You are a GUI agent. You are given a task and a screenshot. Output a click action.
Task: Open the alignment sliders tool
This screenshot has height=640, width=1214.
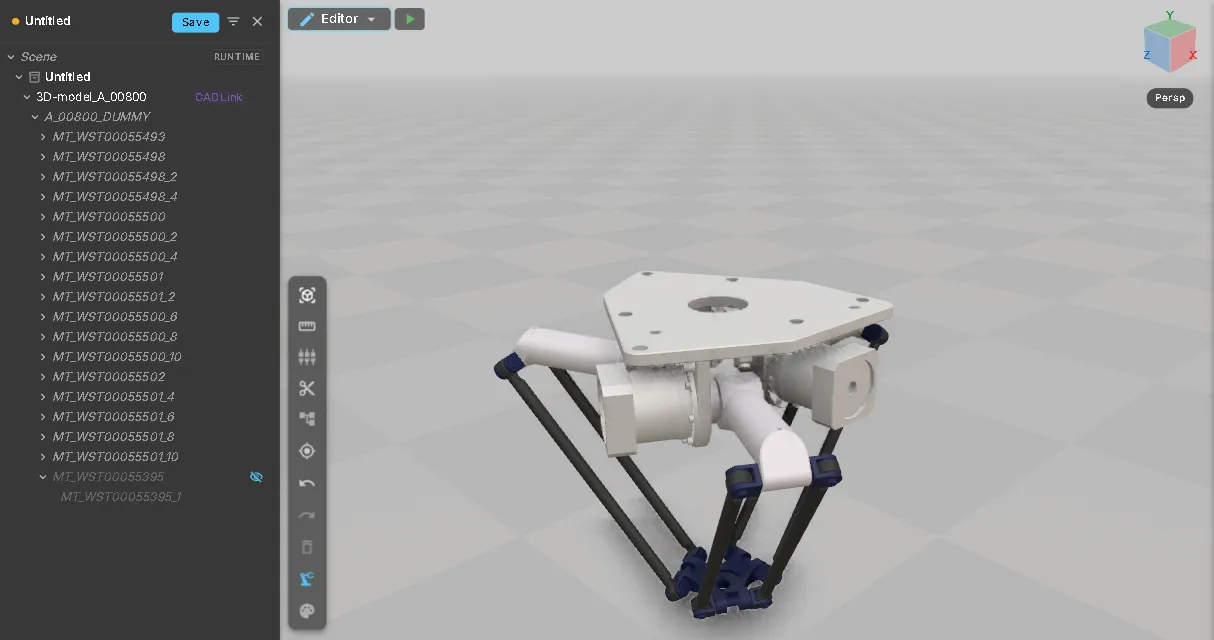coord(307,357)
